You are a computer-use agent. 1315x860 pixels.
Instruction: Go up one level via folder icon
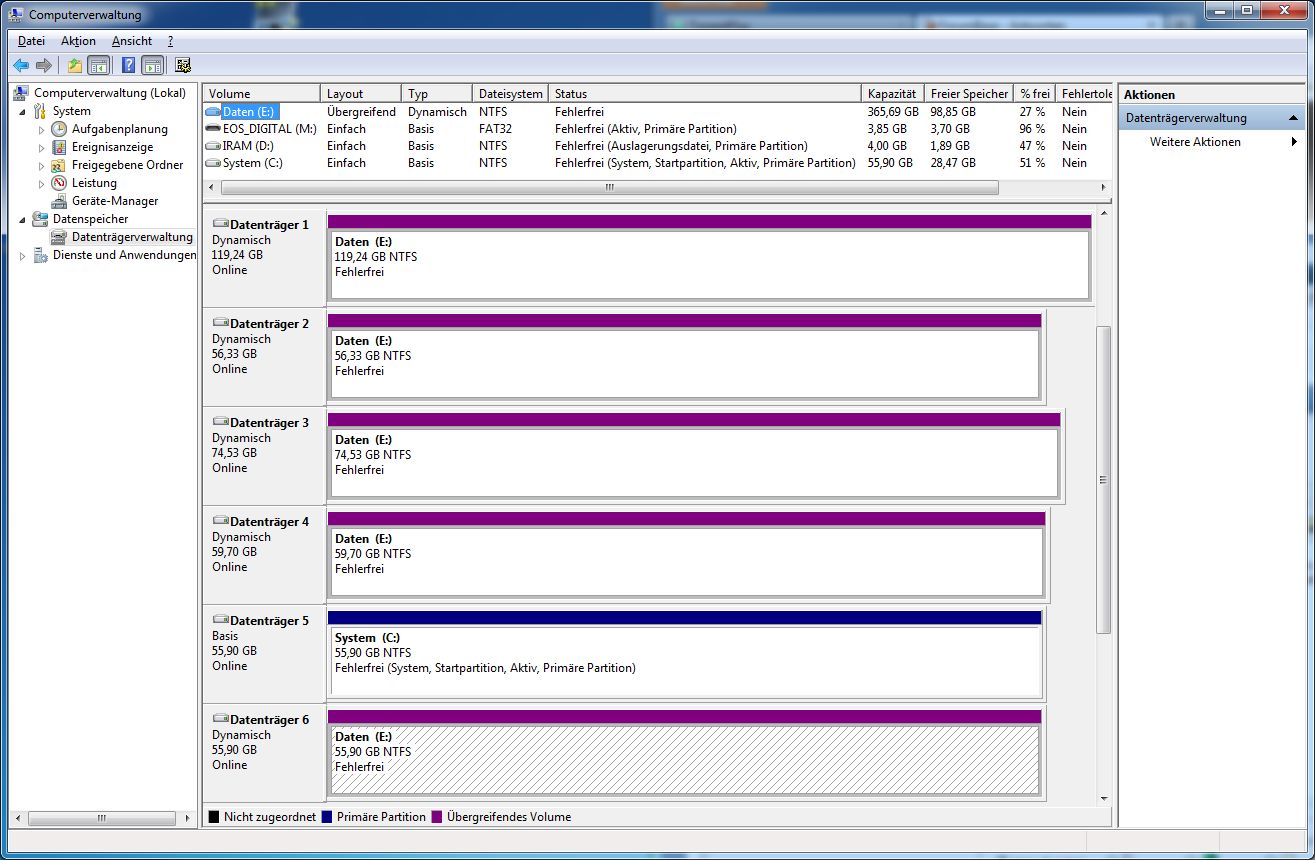pos(75,66)
